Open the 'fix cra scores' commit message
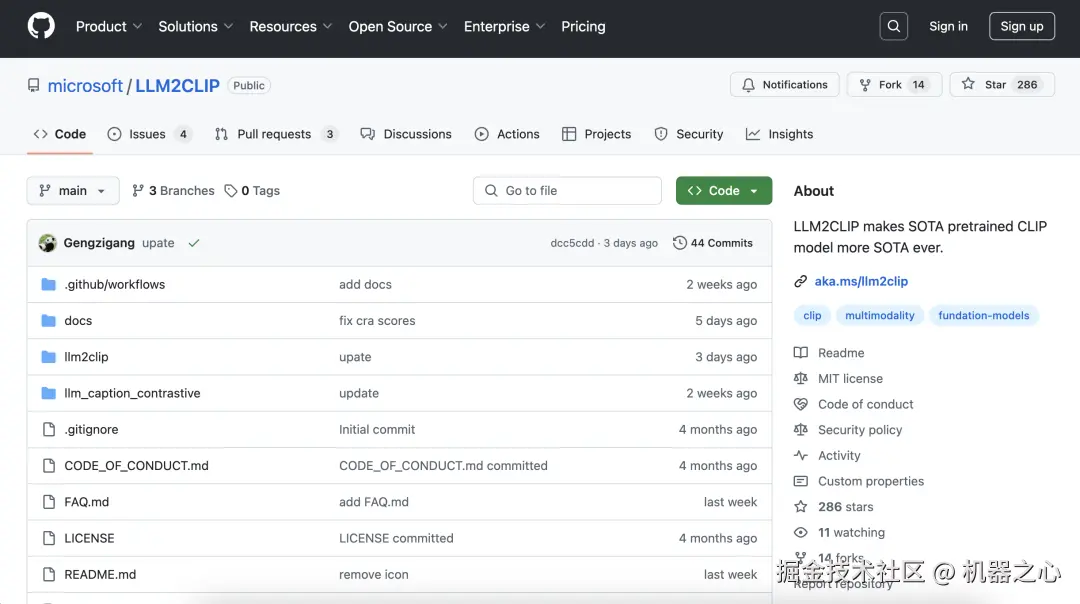The image size is (1080, 604). 377,321
